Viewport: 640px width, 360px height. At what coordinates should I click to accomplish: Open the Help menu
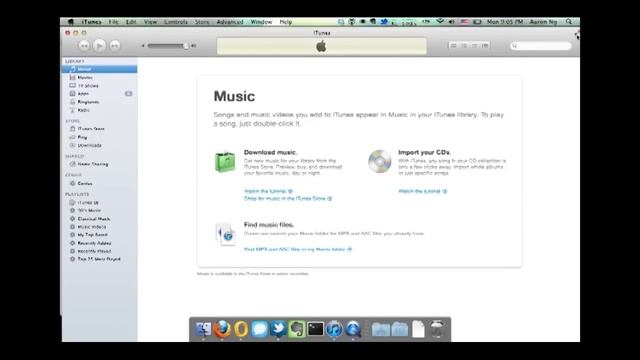(x=286, y=22)
